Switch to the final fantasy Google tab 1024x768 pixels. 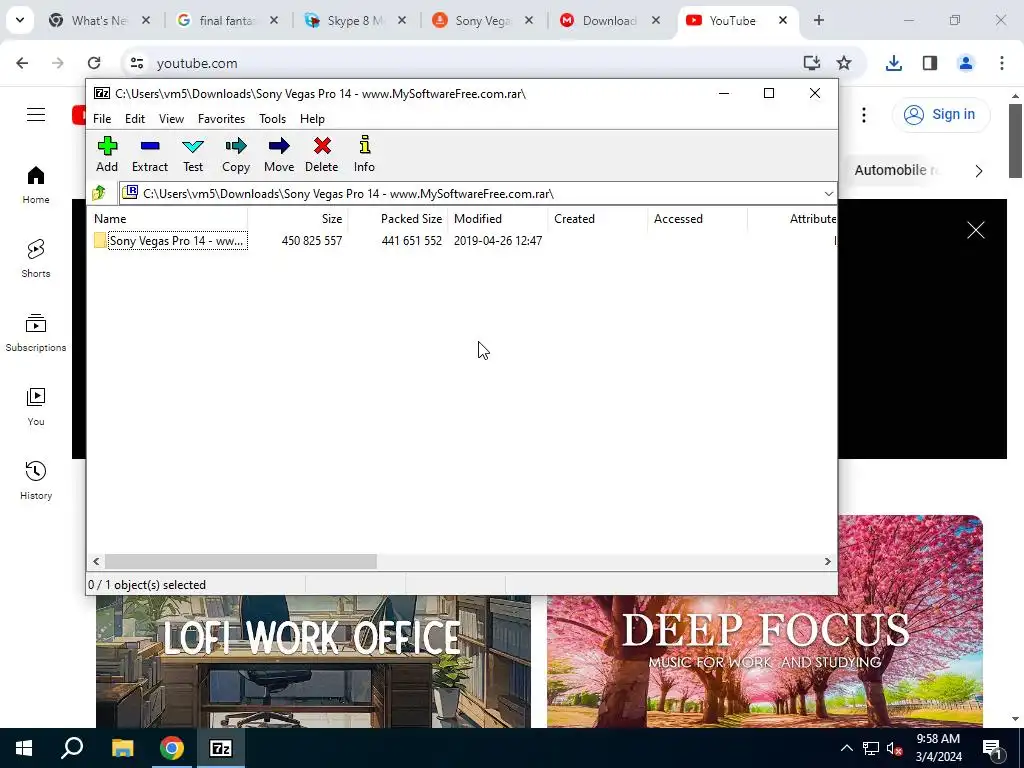pos(227,21)
